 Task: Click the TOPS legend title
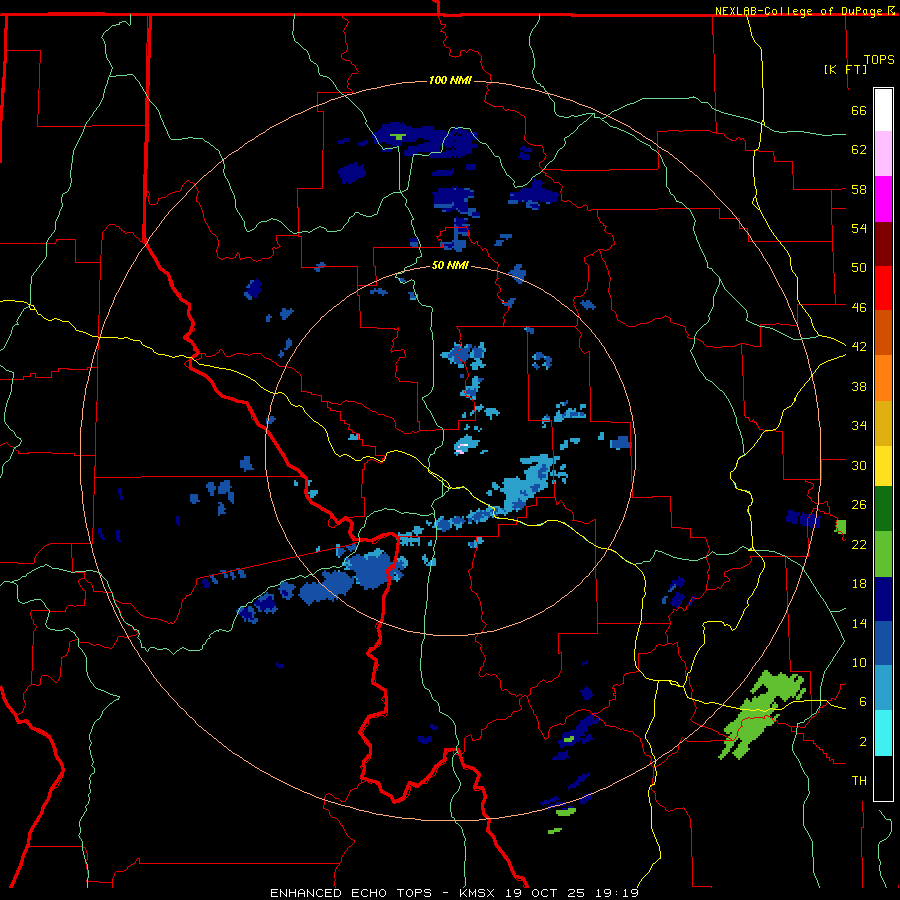point(879,60)
